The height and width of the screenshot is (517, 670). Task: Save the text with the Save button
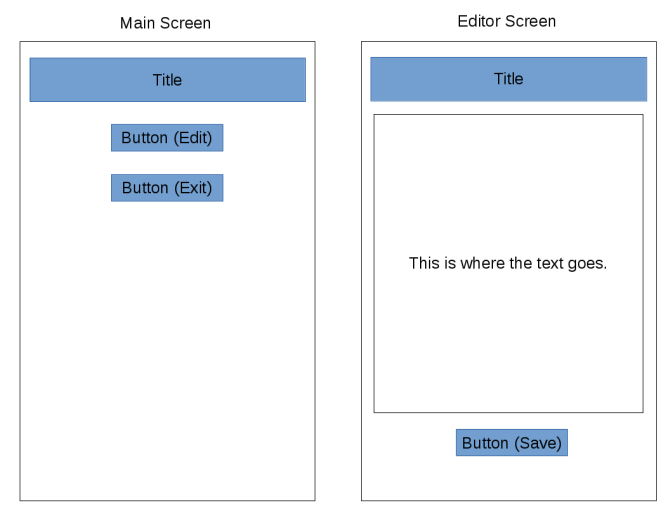[512, 443]
